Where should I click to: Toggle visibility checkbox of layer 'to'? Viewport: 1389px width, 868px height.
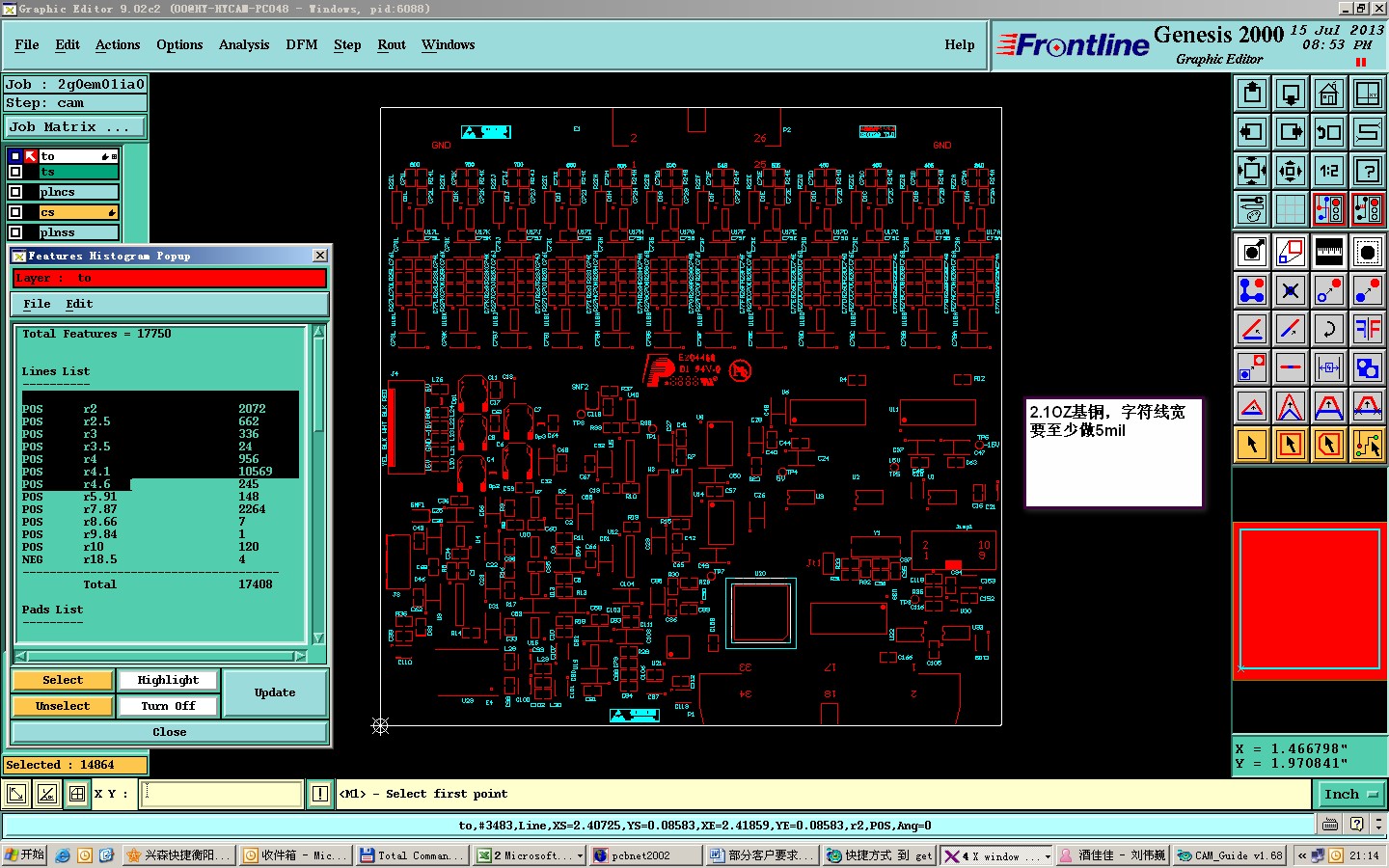(x=15, y=156)
